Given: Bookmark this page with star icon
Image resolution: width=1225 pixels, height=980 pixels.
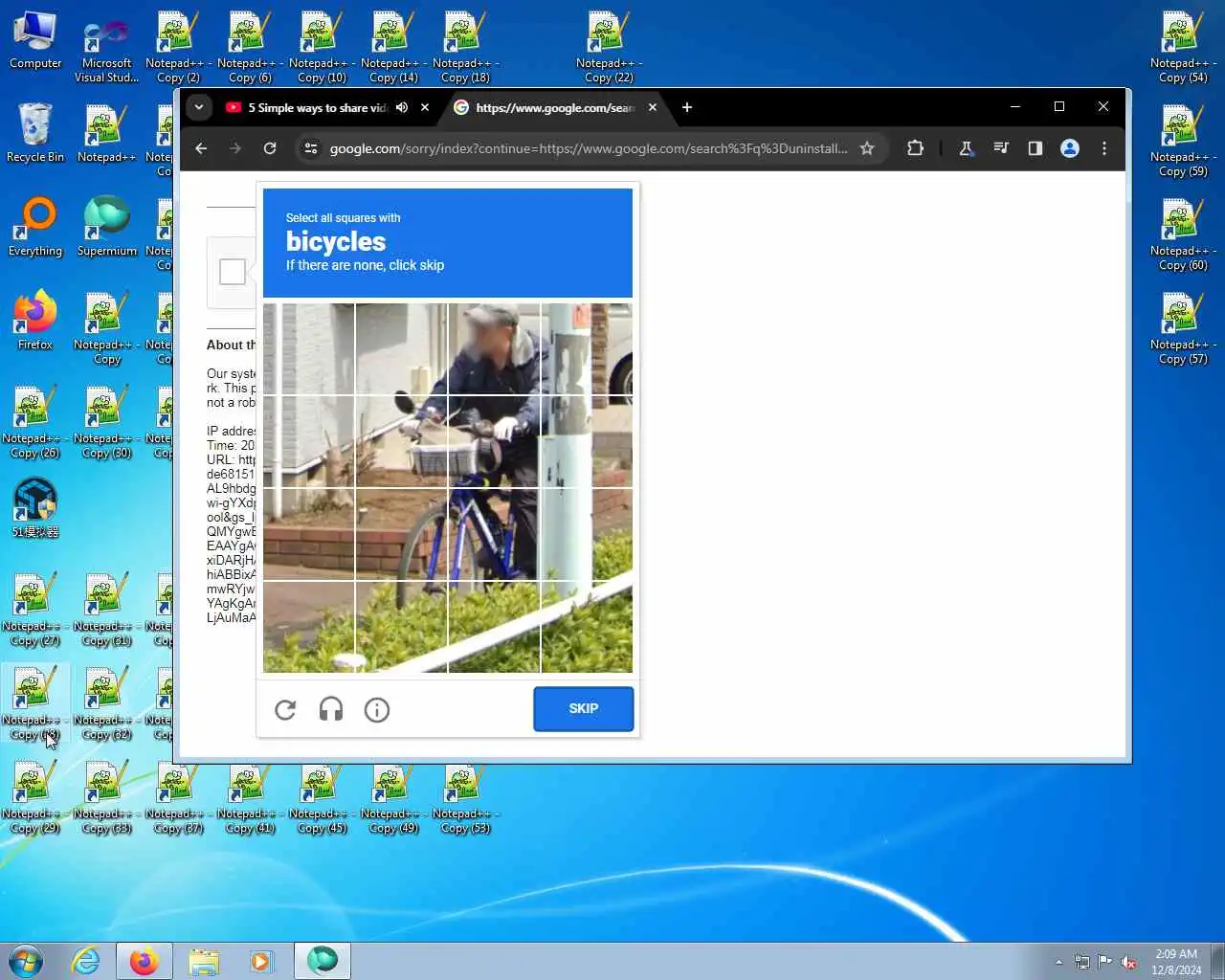Looking at the screenshot, I should 867,148.
